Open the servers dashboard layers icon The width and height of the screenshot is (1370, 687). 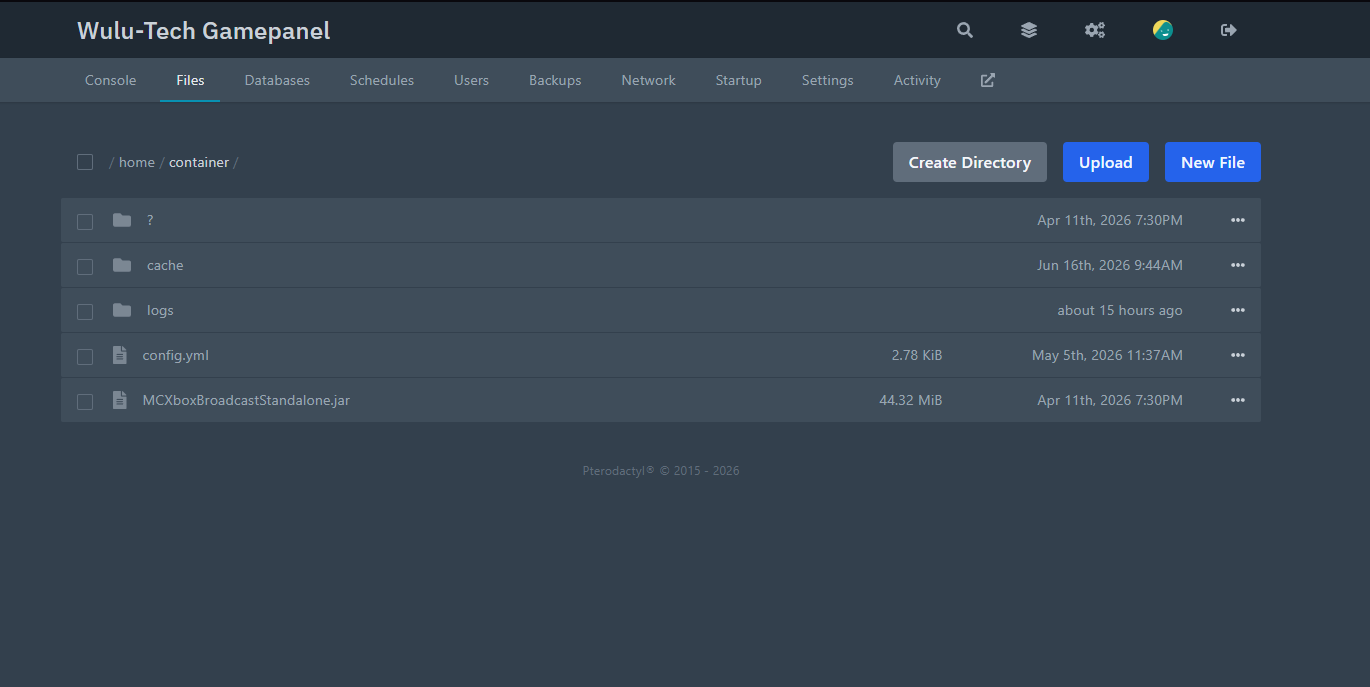(x=1029, y=30)
